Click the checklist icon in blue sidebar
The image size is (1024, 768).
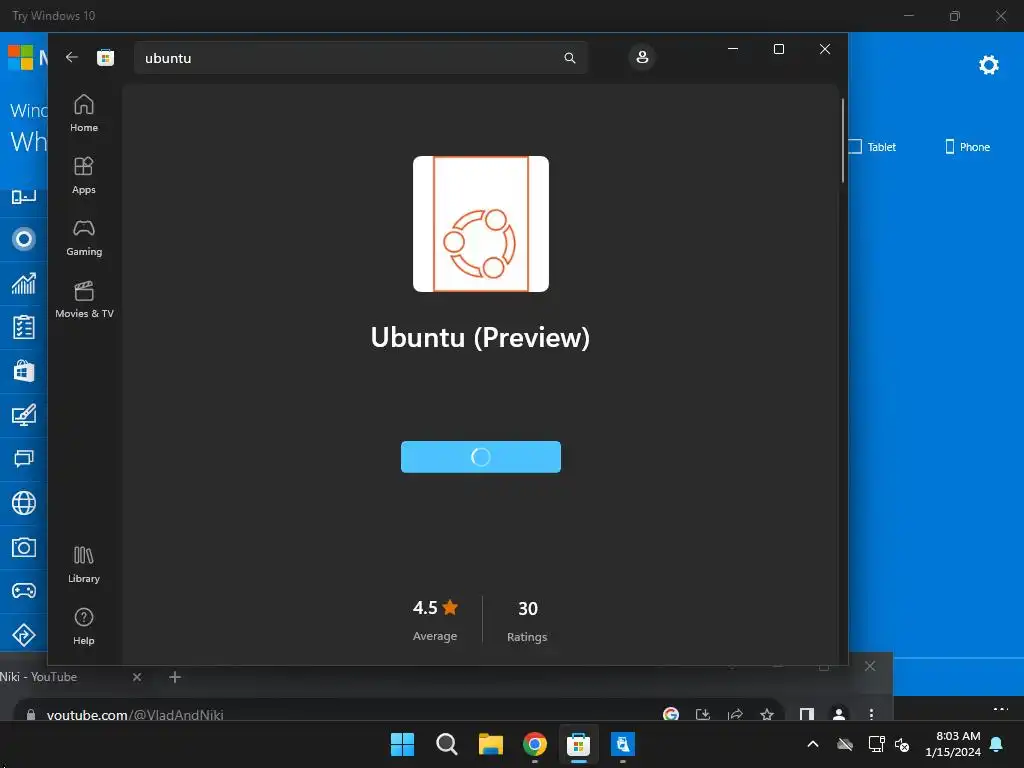pyautogui.click(x=24, y=327)
